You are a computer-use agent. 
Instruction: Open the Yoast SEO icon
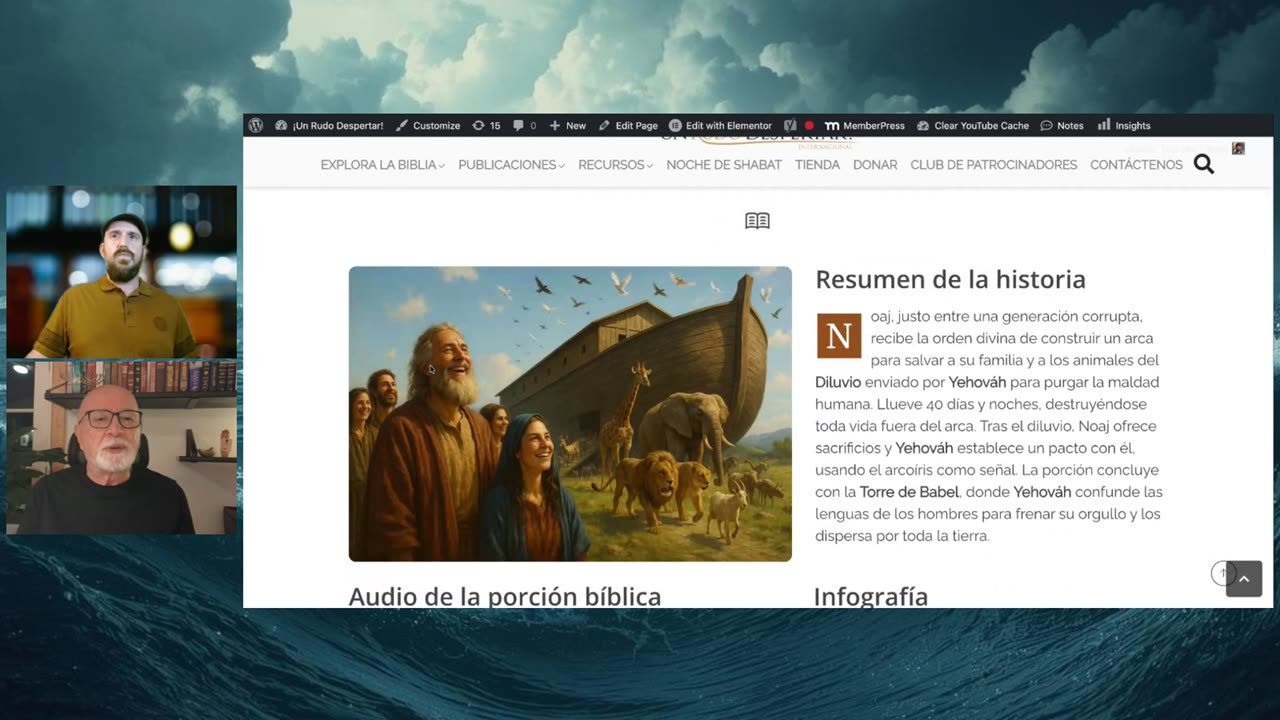tap(790, 125)
